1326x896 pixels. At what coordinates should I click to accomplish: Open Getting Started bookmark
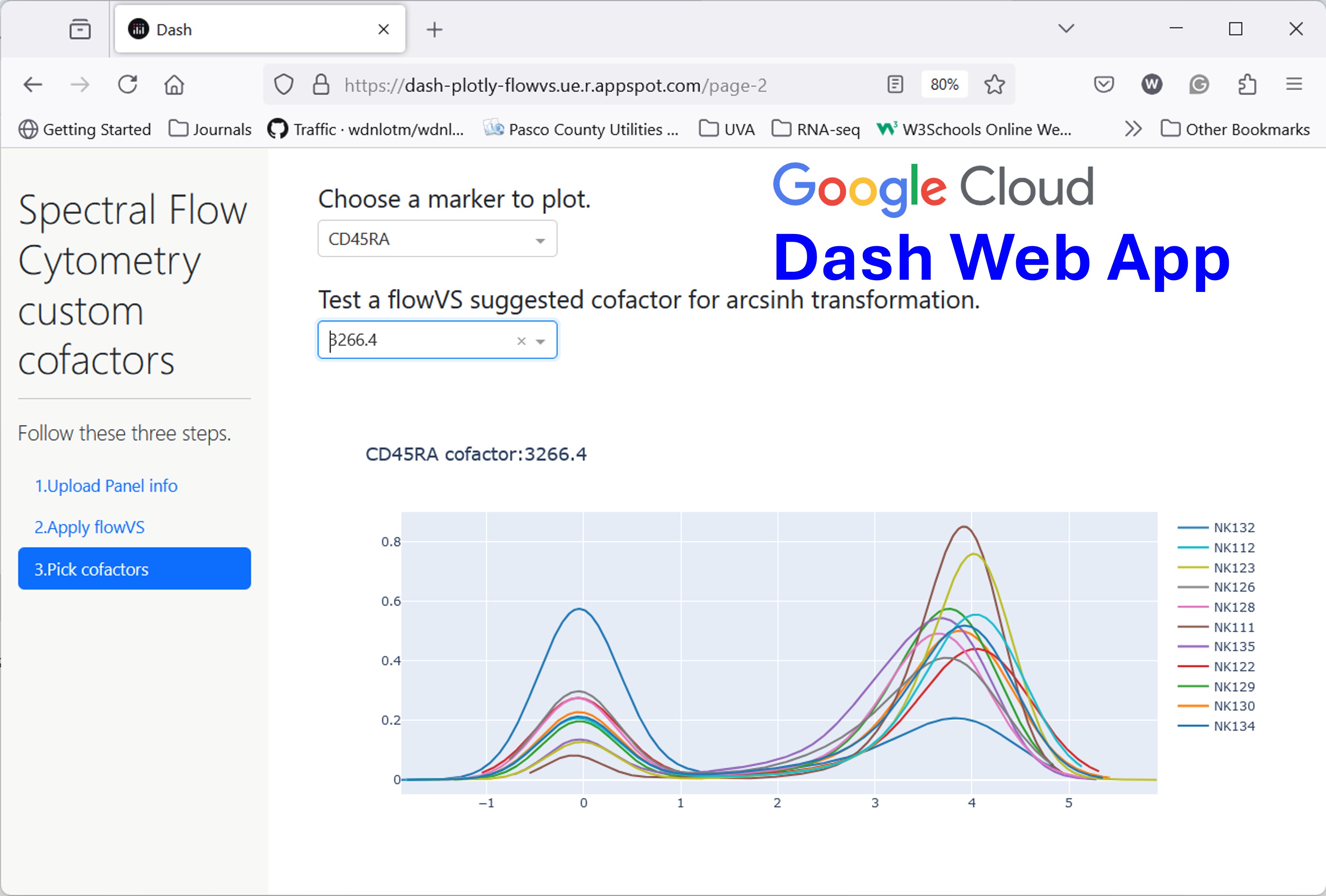click(84, 130)
